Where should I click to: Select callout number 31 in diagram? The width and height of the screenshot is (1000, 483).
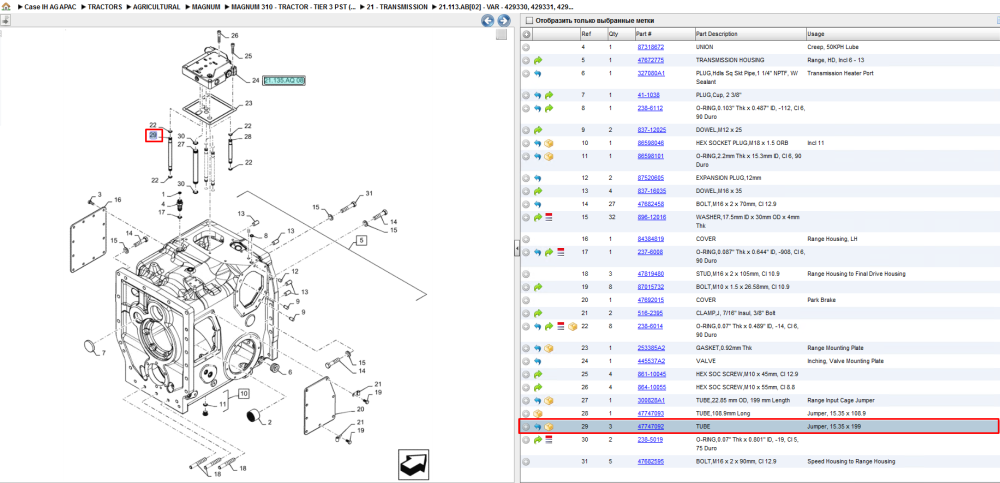coord(369,193)
